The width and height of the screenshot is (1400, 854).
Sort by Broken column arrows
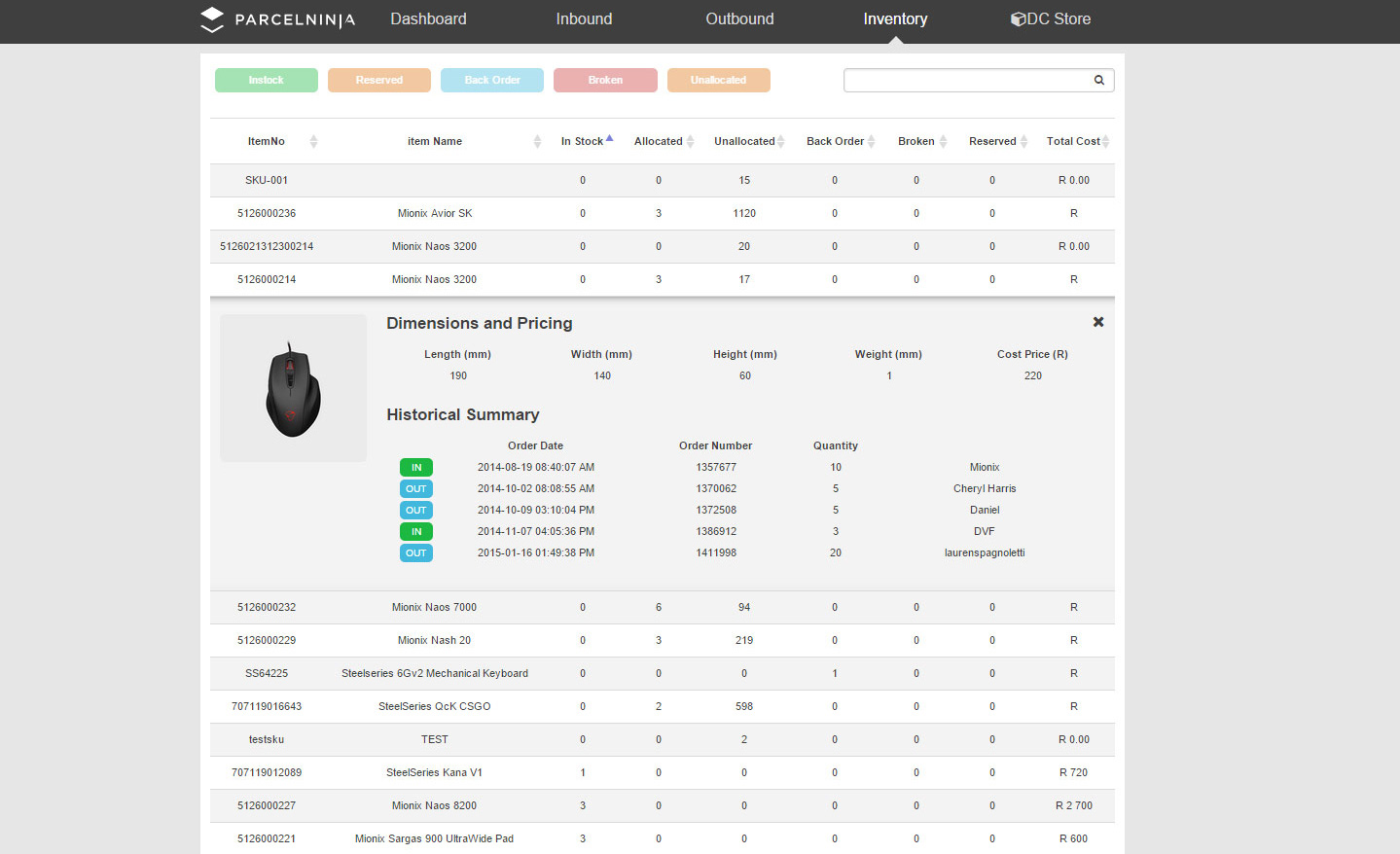943,141
